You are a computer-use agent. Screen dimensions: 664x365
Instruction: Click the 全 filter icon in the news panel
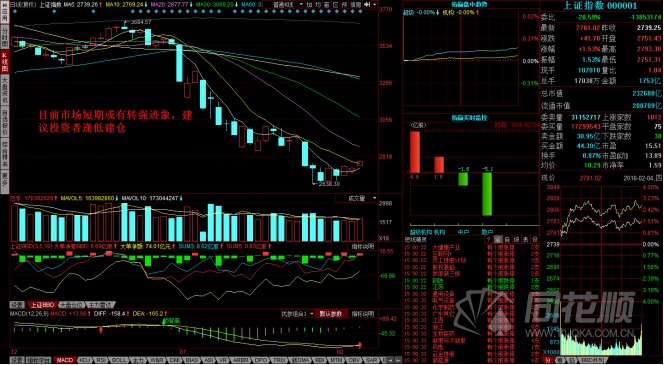[x=498, y=239]
